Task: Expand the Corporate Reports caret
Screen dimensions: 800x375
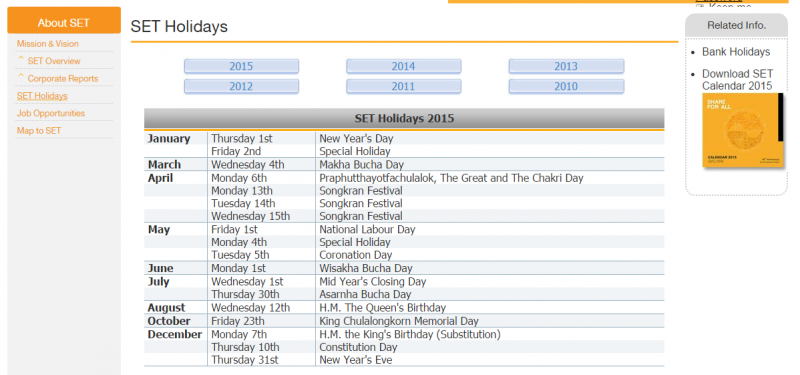Action: [x=20, y=77]
